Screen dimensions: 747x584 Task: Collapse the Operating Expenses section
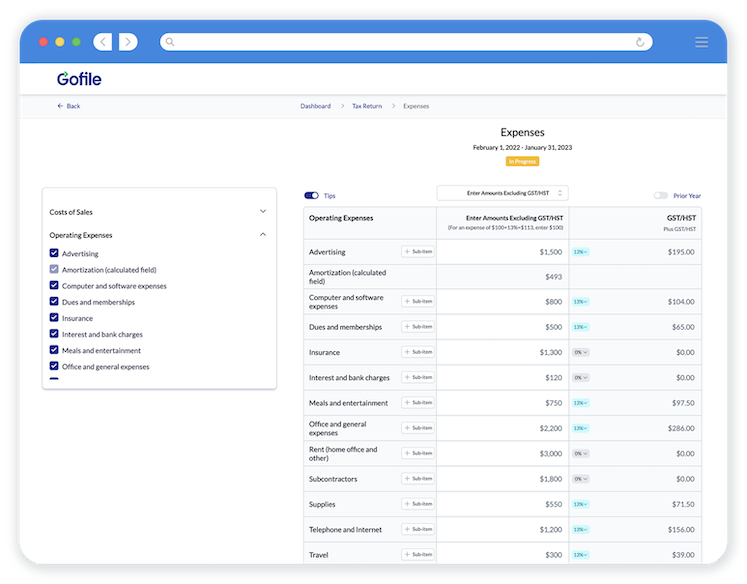point(263,235)
